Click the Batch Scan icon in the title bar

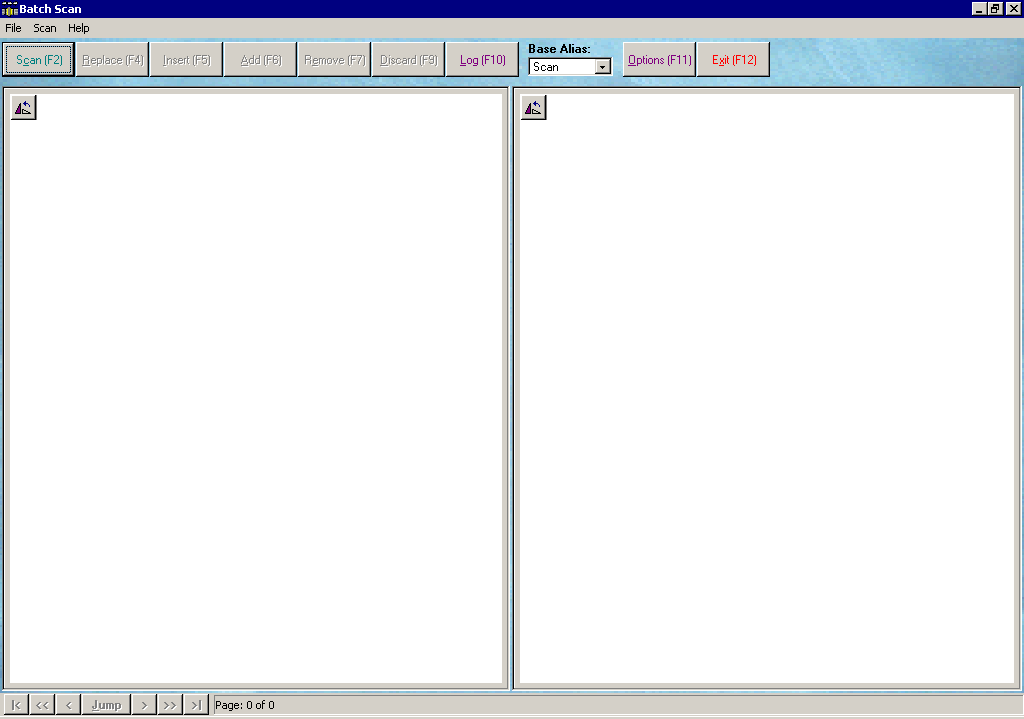[8, 8]
